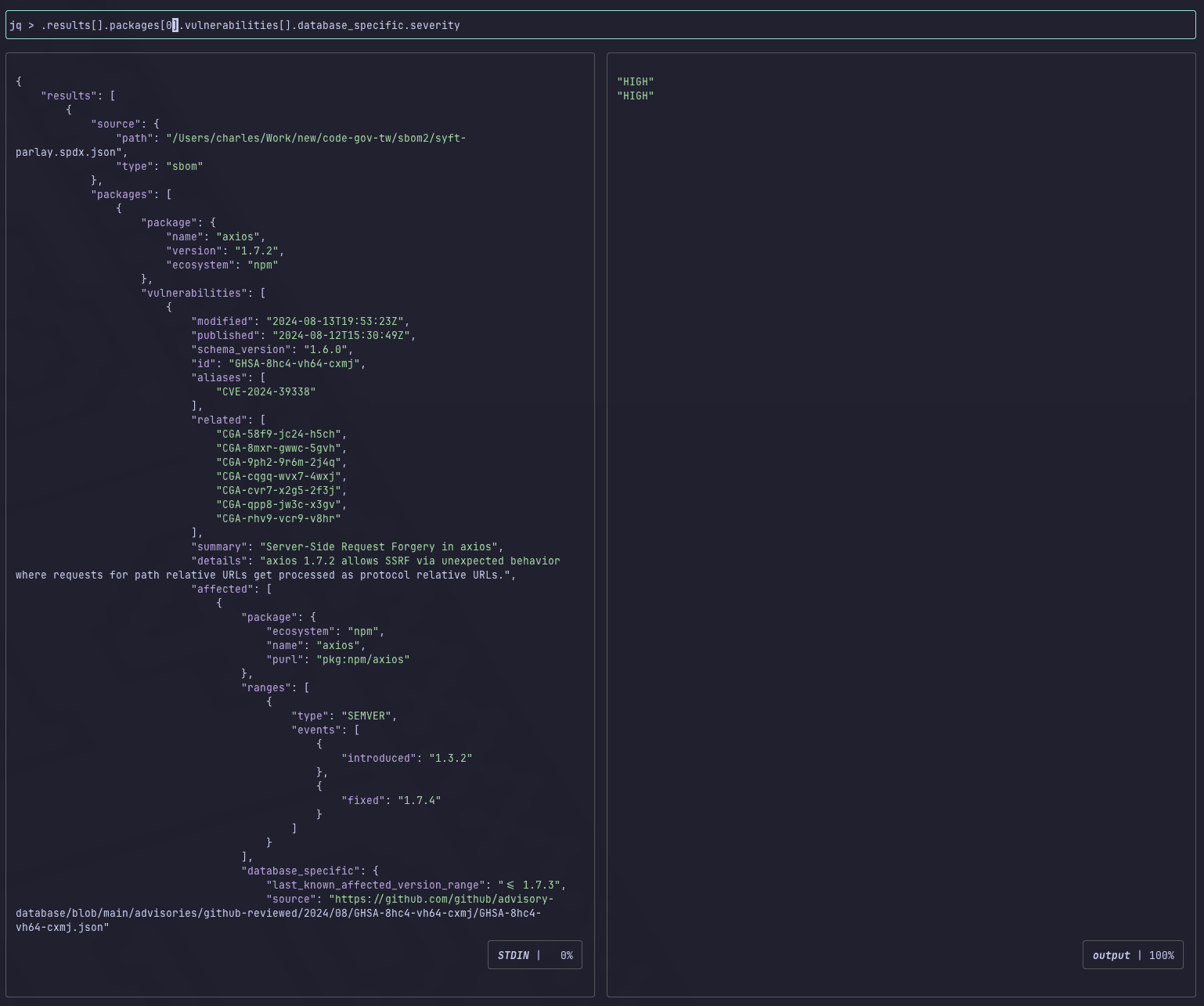The image size is (1204, 1006).
Task: Click related entry "CGA-cvr7-x2g5-2f3j"
Action: (x=279, y=490)
